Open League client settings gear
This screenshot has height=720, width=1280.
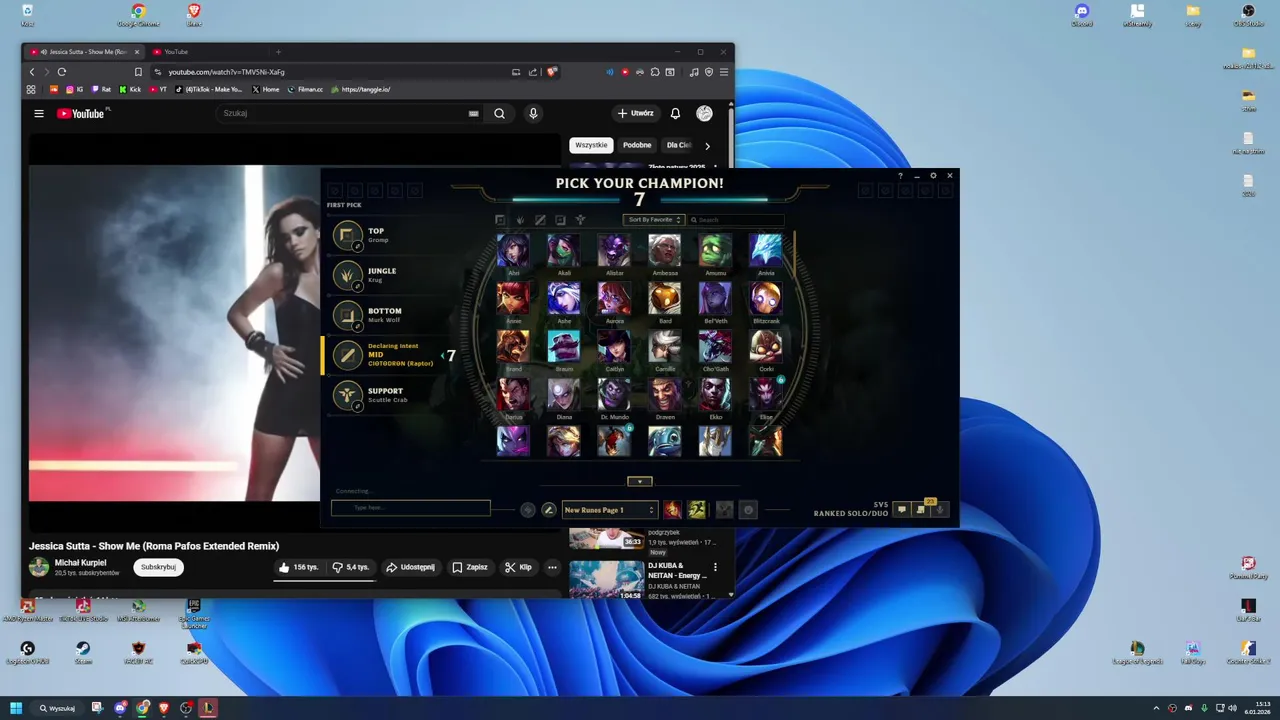(x=933, y=175)
